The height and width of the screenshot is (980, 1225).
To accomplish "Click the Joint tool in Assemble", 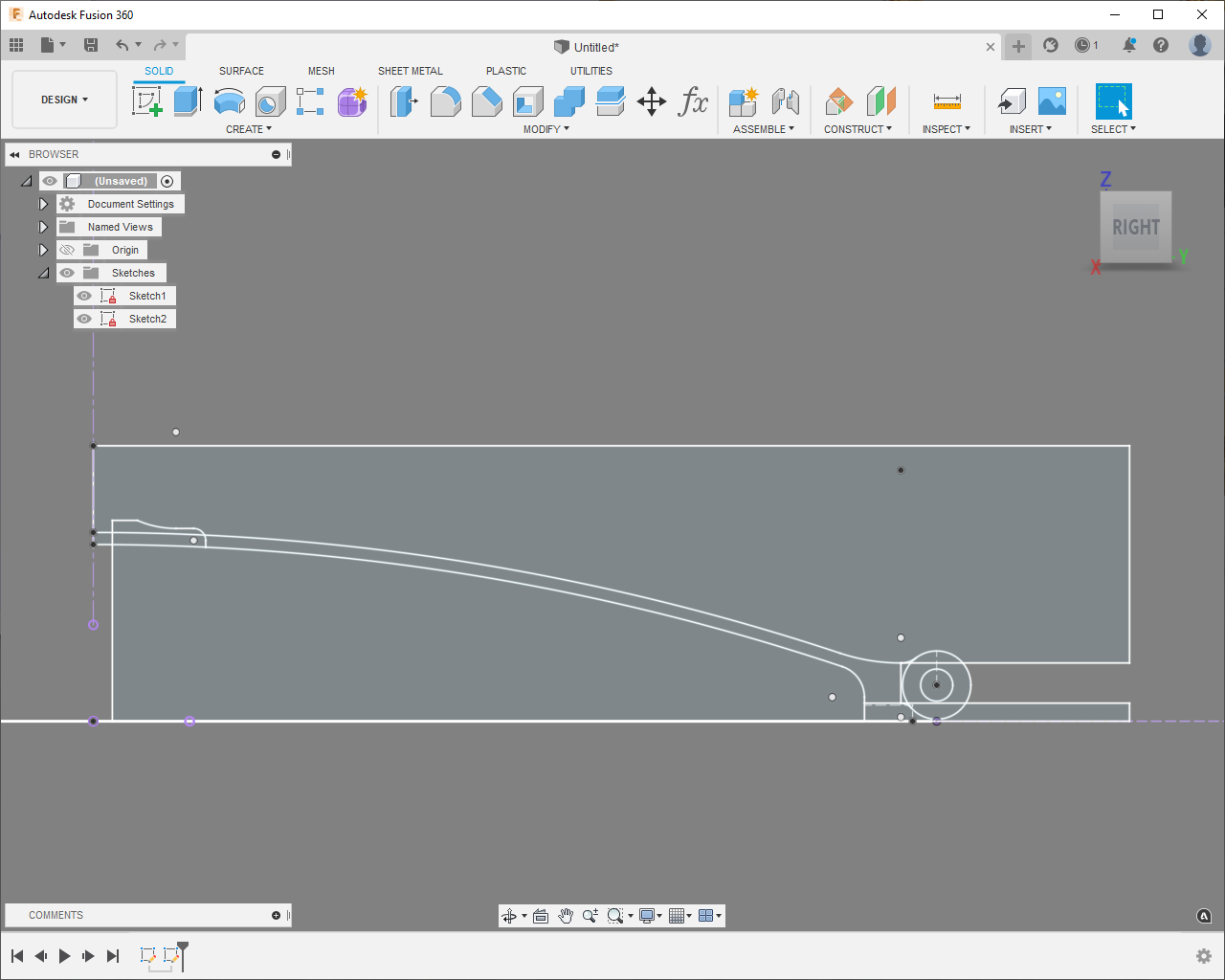I will click(785, 100).
